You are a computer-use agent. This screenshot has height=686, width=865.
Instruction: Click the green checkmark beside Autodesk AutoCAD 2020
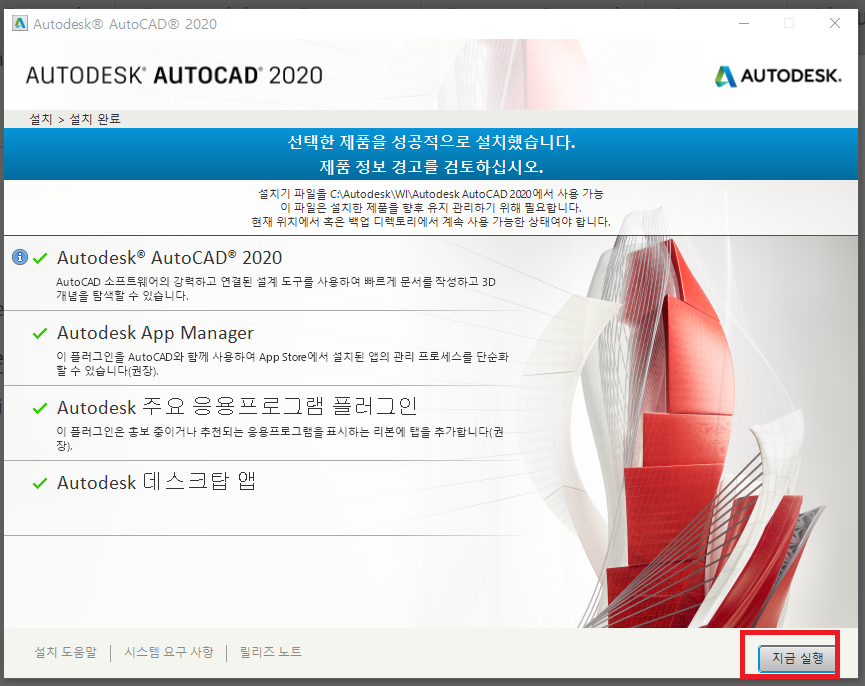click(x=40, y=258)
